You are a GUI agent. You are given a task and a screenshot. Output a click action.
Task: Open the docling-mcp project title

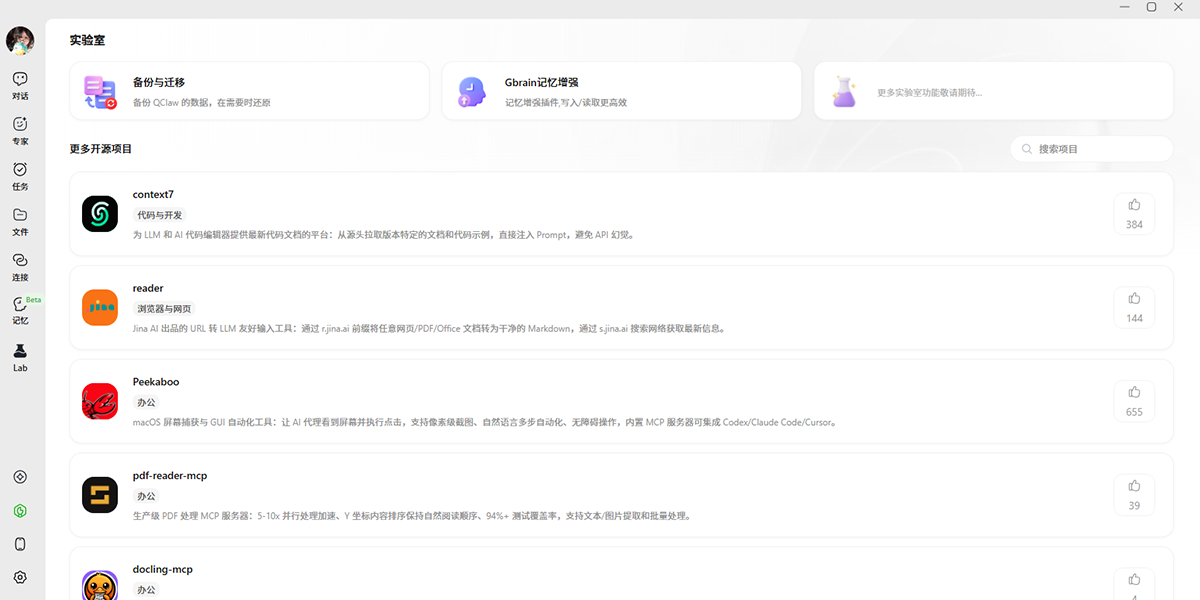point(163,569)
